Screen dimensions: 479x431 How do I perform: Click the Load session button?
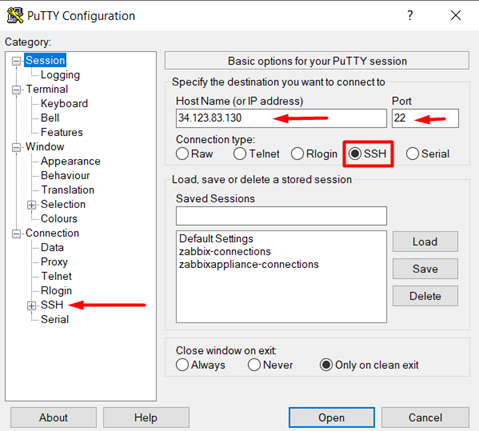pos(425,242)
